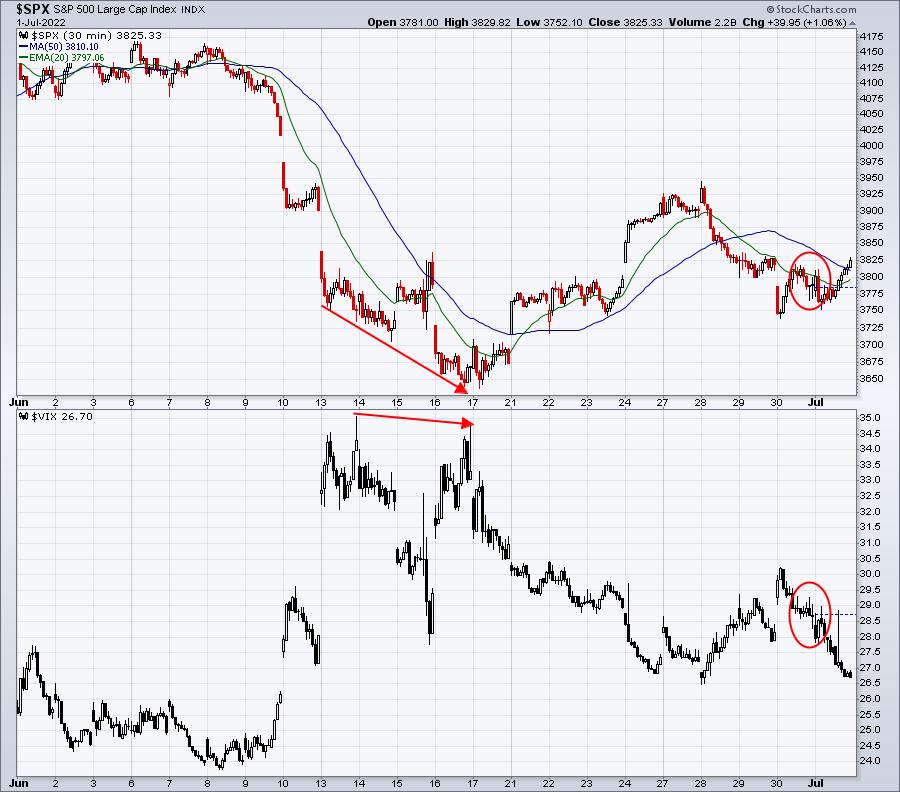Click the 35.0 level on the VIX axis
The height and width of the screenshot is (792, 900).
click(872, 417)
